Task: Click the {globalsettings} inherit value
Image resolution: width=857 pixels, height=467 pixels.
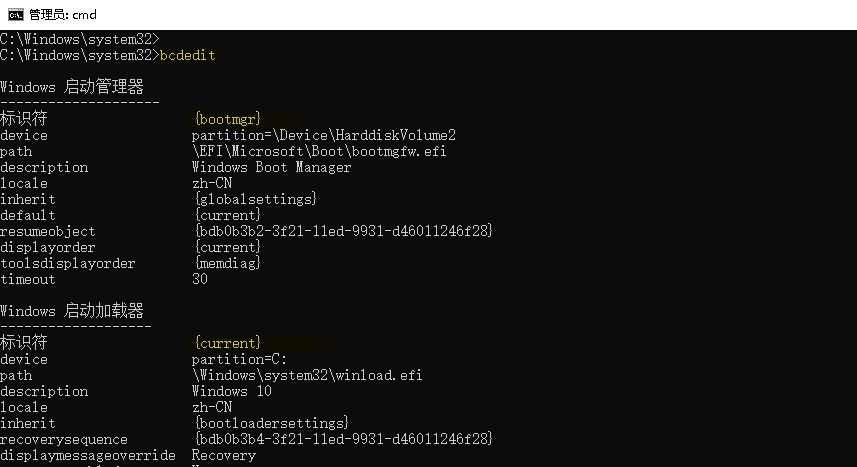Action: pos(255,199)
